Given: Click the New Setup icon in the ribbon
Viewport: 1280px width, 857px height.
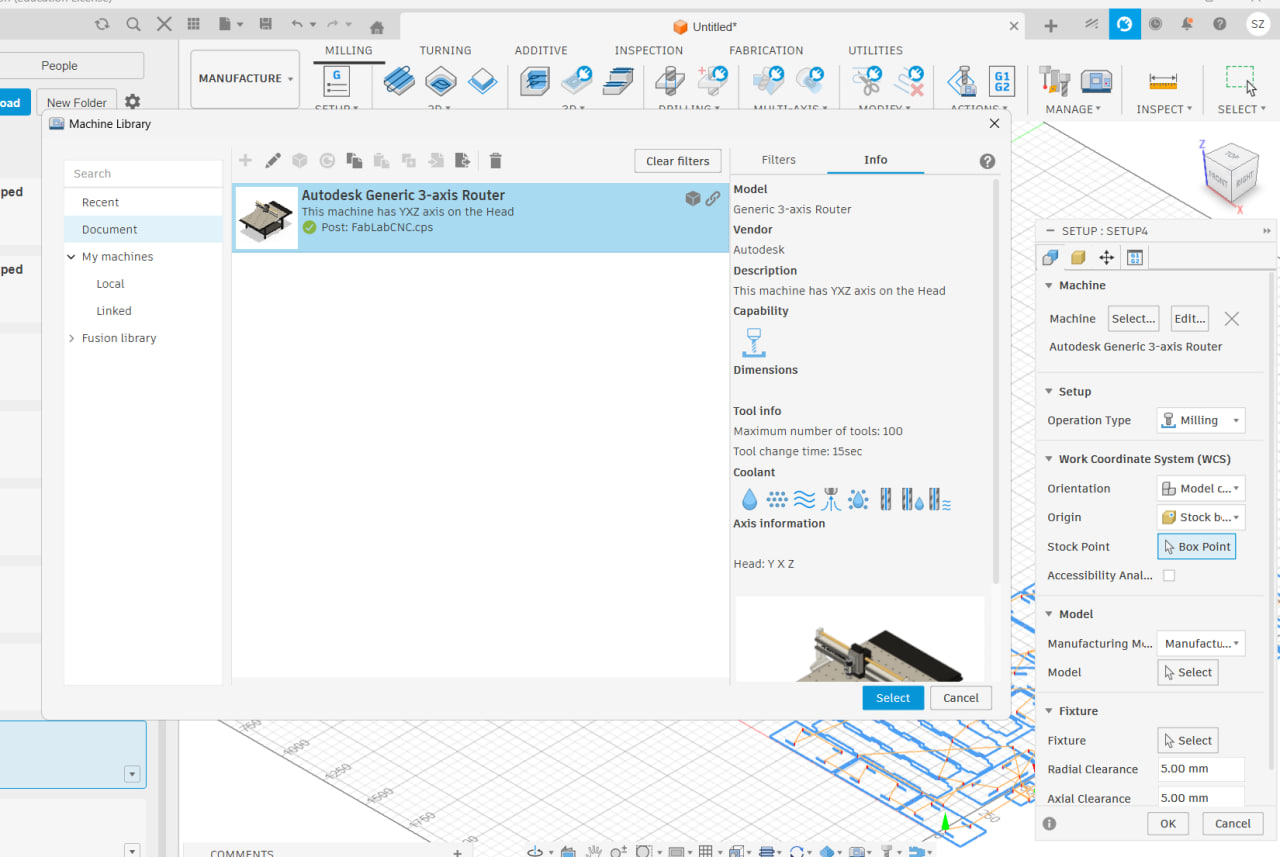Looking at the screenshot, I should click(337, 81).
